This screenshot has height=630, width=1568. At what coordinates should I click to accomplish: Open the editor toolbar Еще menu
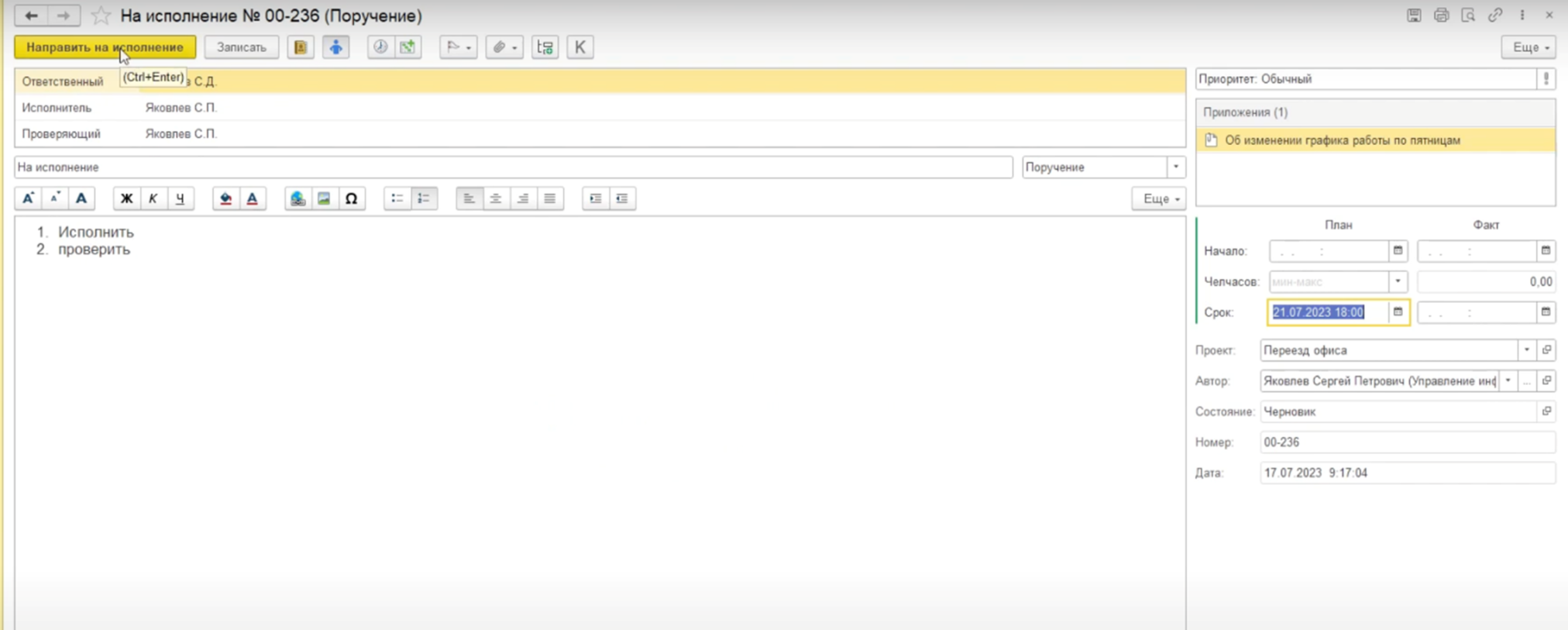point(1159,199)
